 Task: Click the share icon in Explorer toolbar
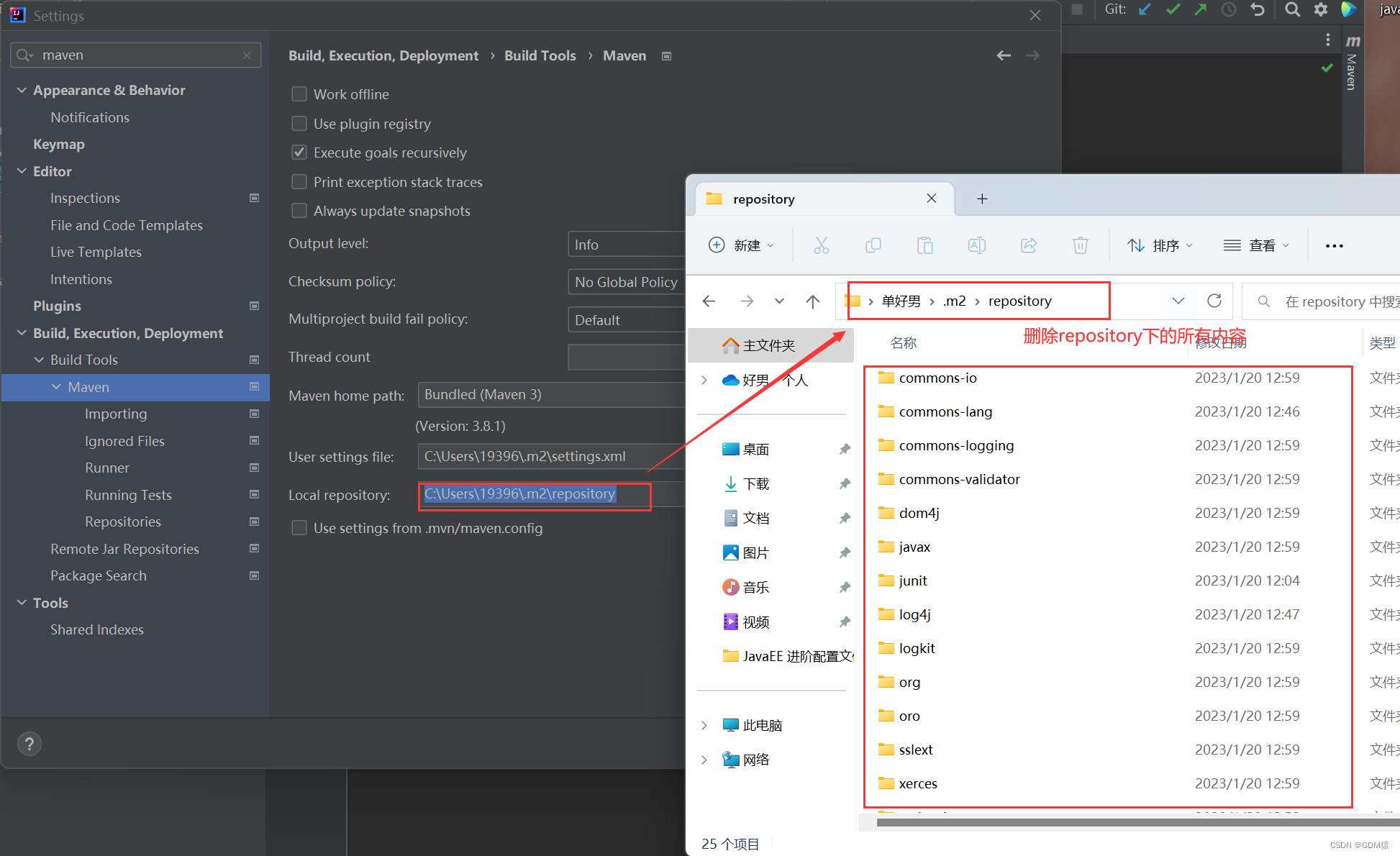tap(1029, 245)
